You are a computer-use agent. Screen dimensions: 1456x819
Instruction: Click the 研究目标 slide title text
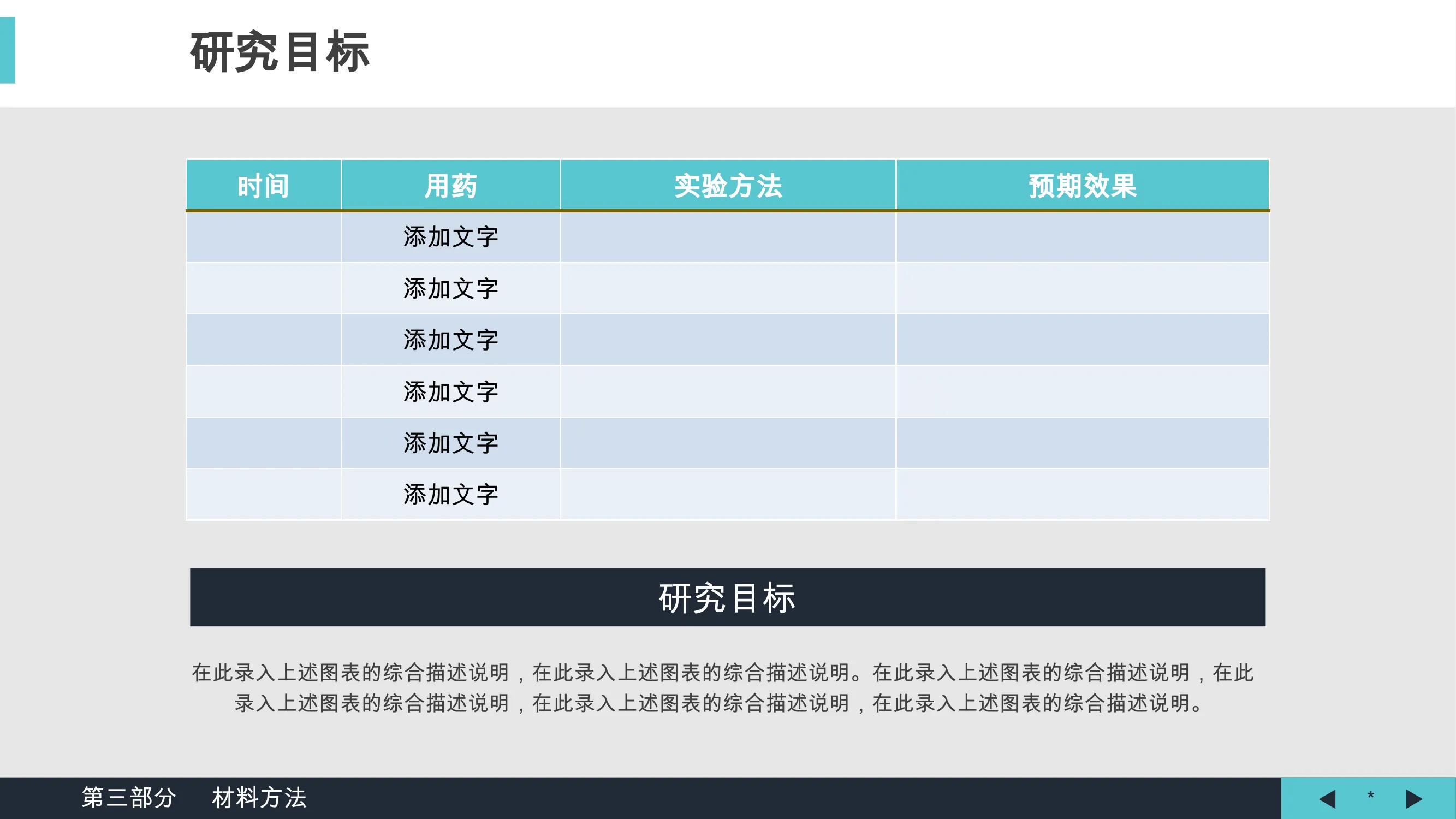pyautogui.click(x=280, y=52)
